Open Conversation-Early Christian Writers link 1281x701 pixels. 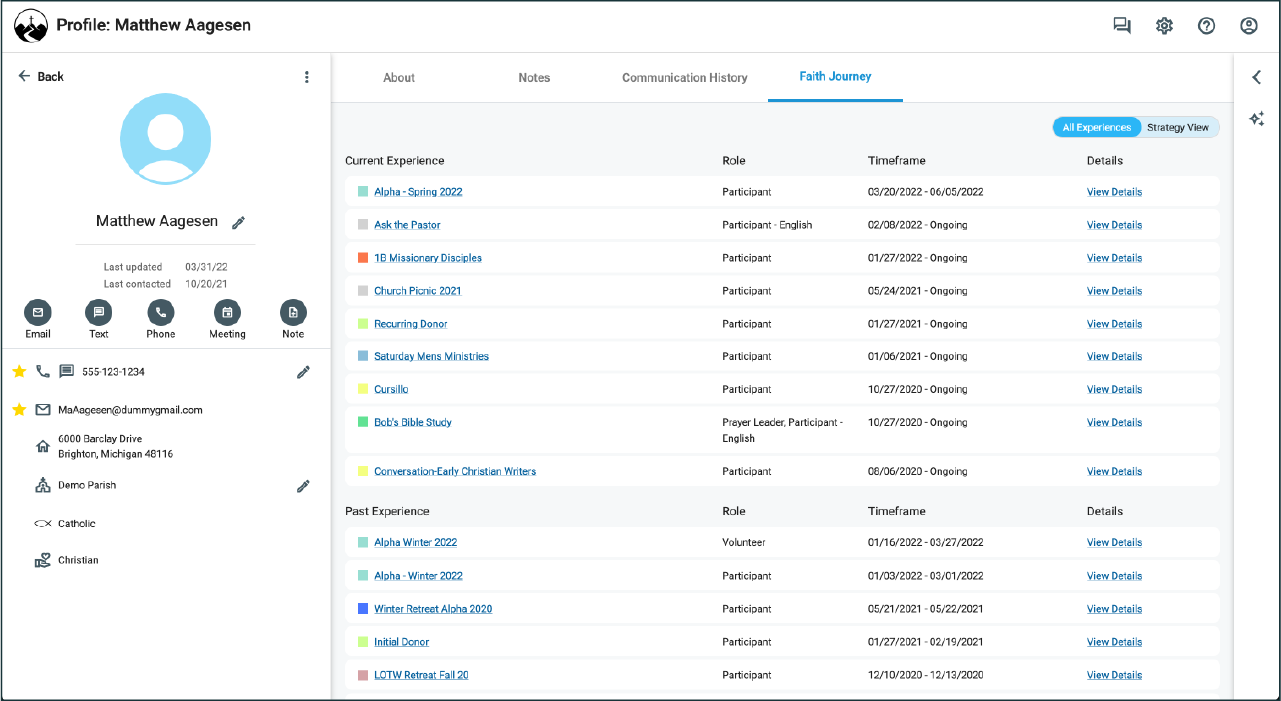coord(455,471)
